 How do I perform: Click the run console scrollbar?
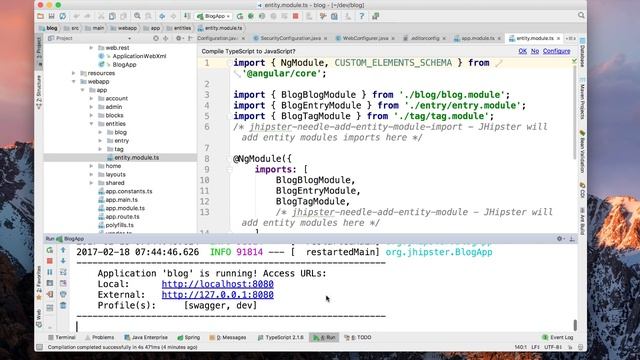coord(576,325)
